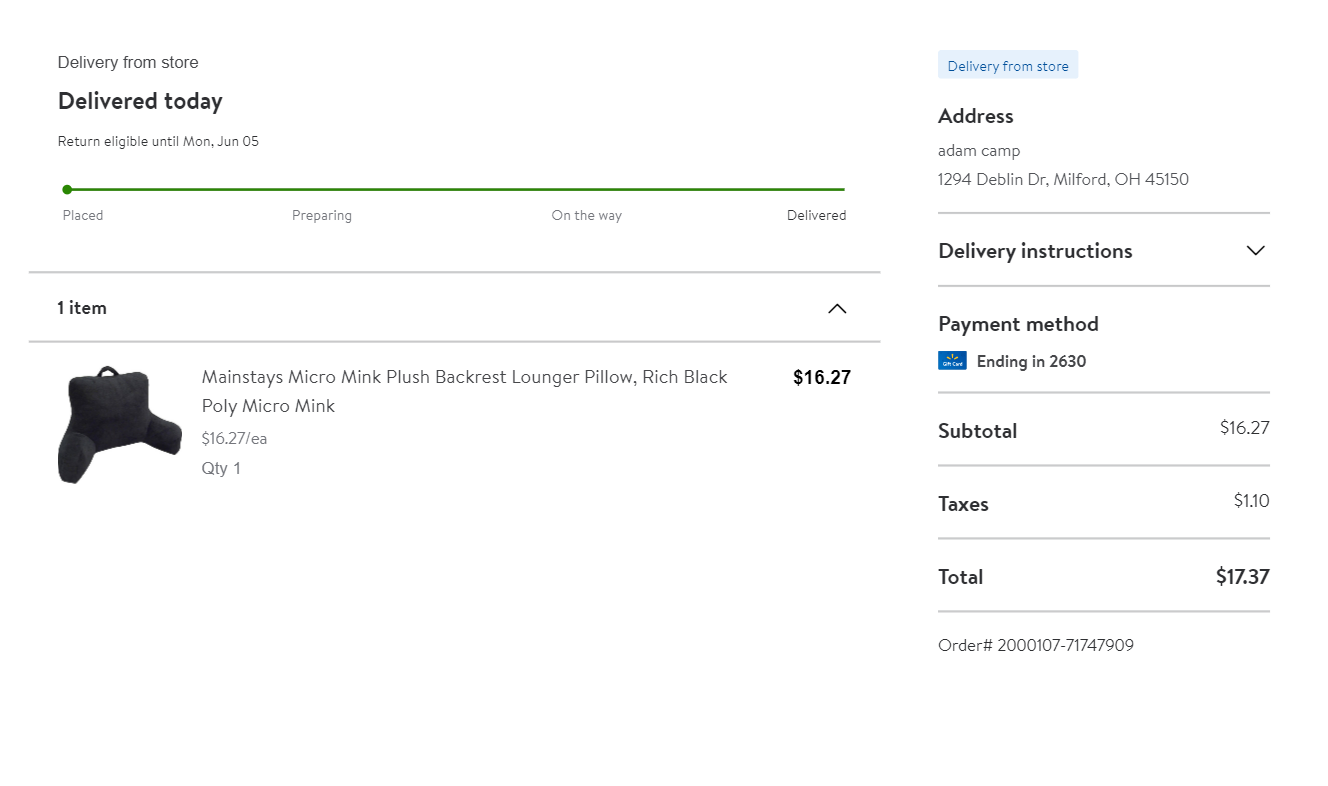Click the On the way step label
This screenshot has width=1328, height=786.
(586, 215)
